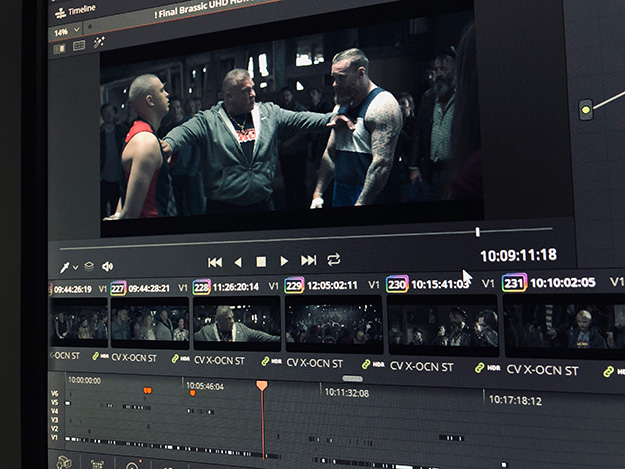Click the 10:09:11:18 timecode display
Image resolution: width=625 pixels, height=469 pixels.
pos(518,255)
